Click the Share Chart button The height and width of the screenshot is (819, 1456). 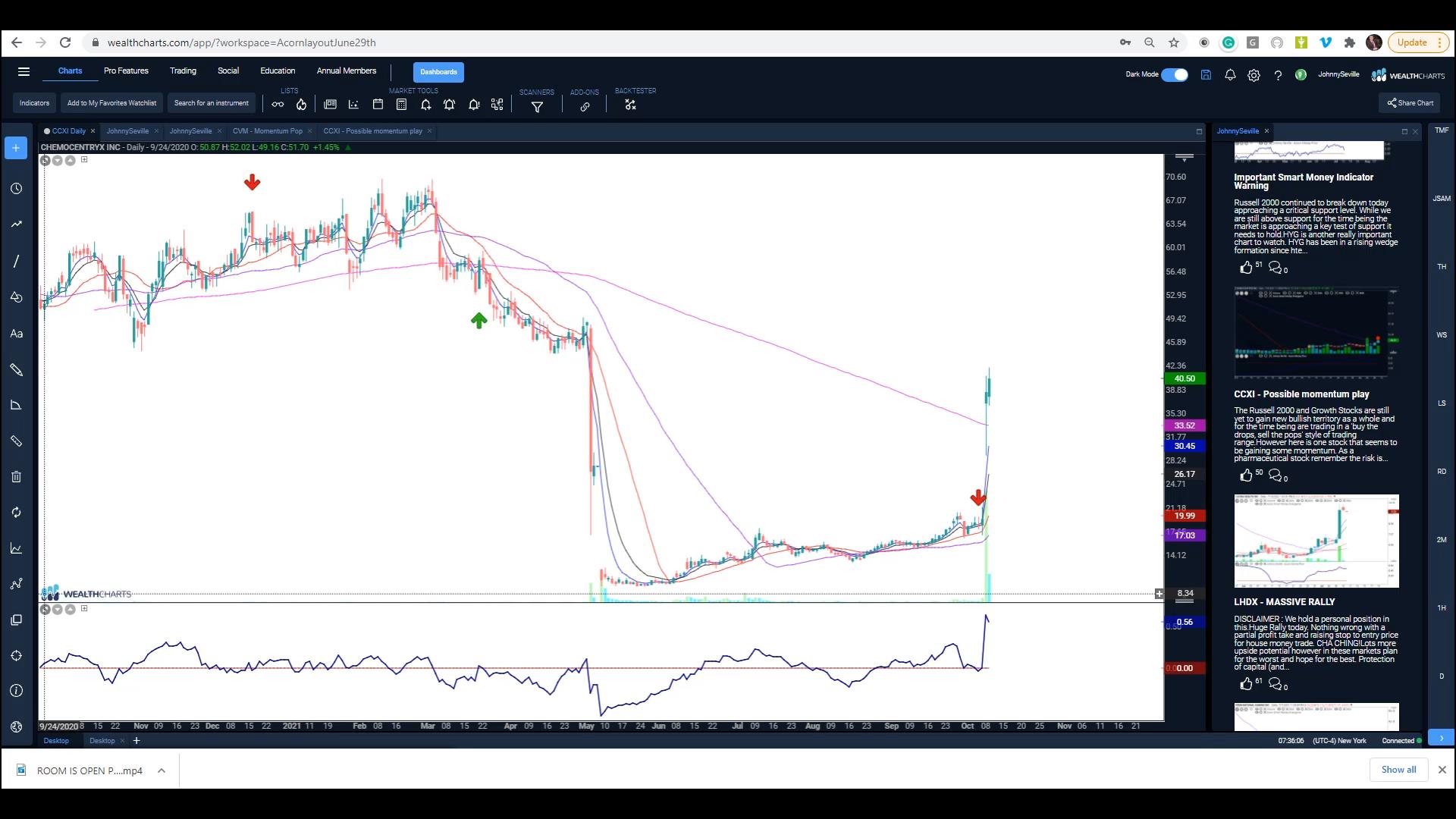(x=1410, y=103)
